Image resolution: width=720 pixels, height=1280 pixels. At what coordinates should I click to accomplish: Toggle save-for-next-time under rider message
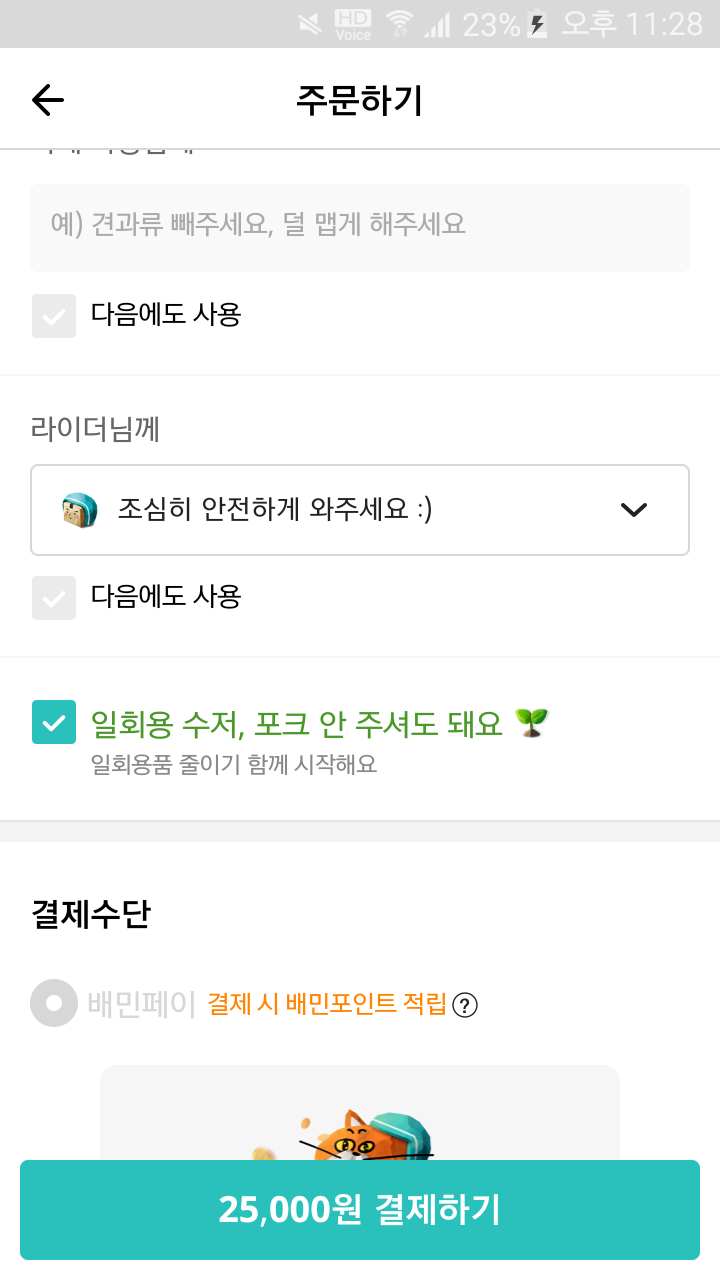tap(54, 598)
